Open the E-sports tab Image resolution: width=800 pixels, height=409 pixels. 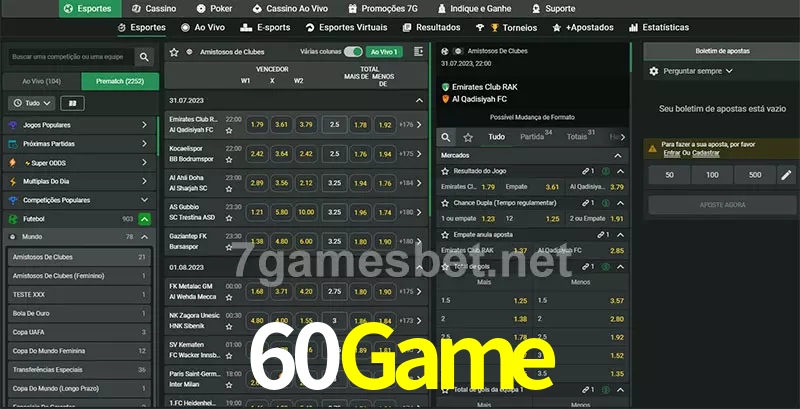[x=265, y=28]
